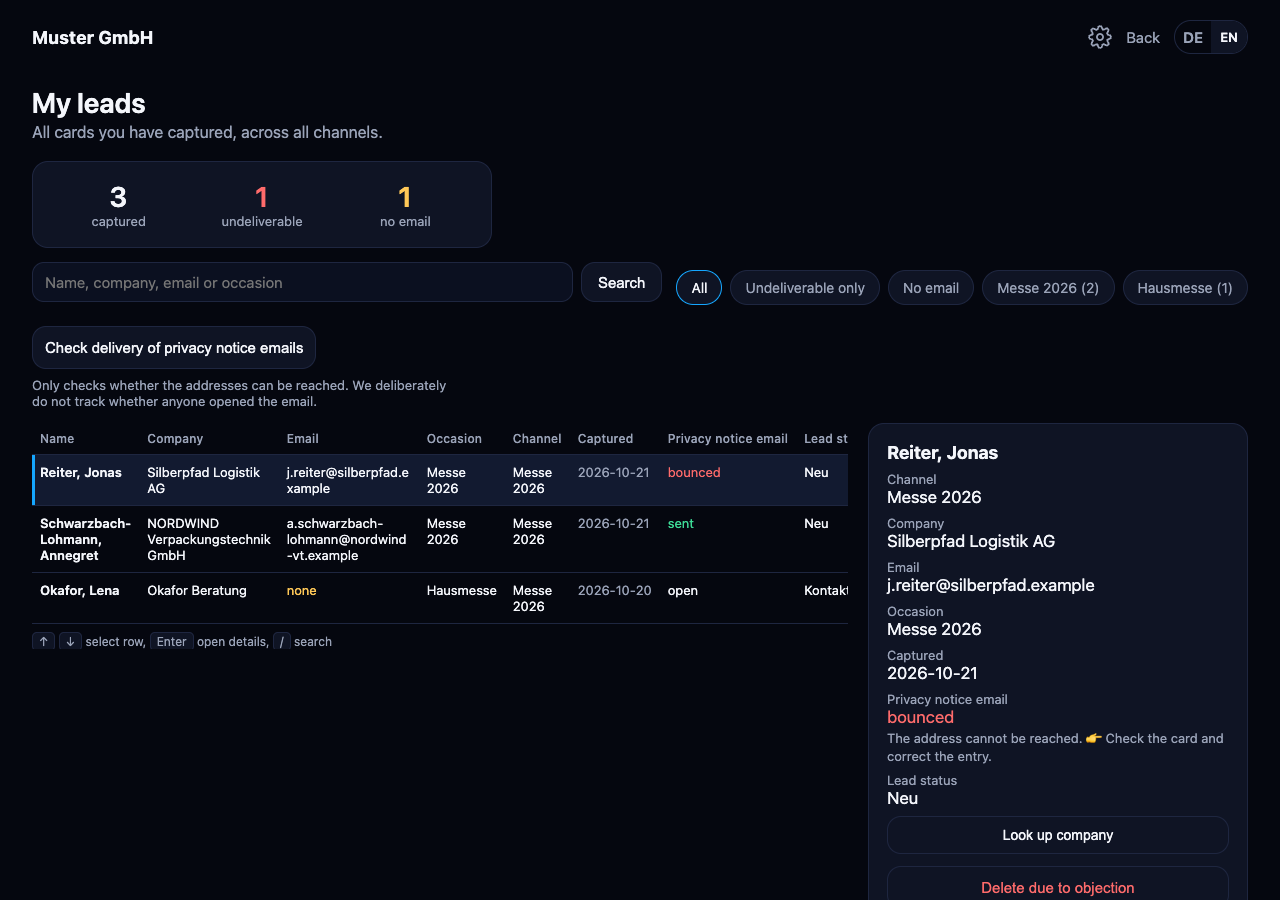Click j.reiter@silberpfad.example in the table
The width and height of the screenshot is (1280, 900).
[348, 480]
